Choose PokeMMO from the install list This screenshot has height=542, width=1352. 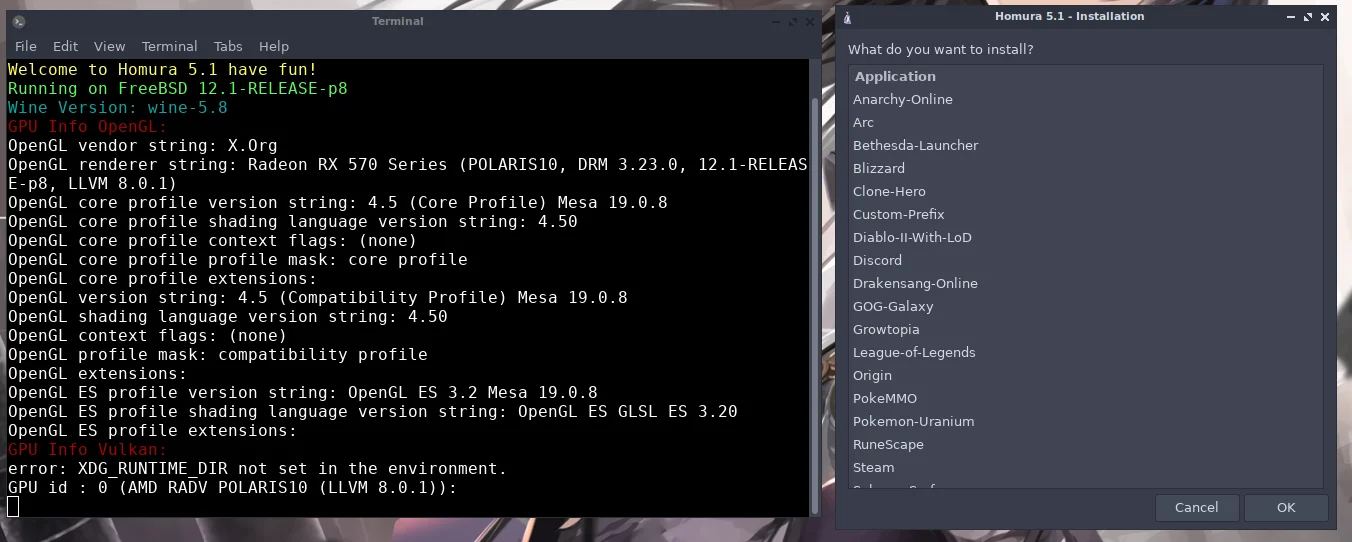(x=1086, y=398)
